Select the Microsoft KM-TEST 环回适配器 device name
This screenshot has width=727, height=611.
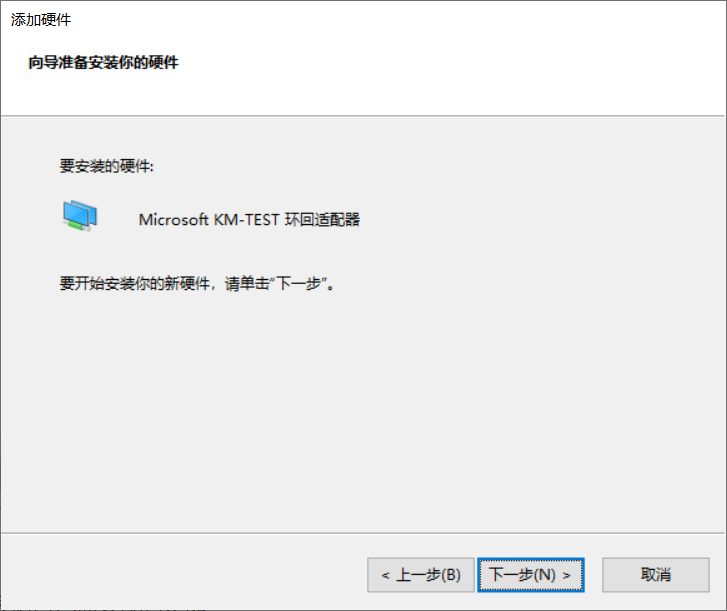[249, 219]
